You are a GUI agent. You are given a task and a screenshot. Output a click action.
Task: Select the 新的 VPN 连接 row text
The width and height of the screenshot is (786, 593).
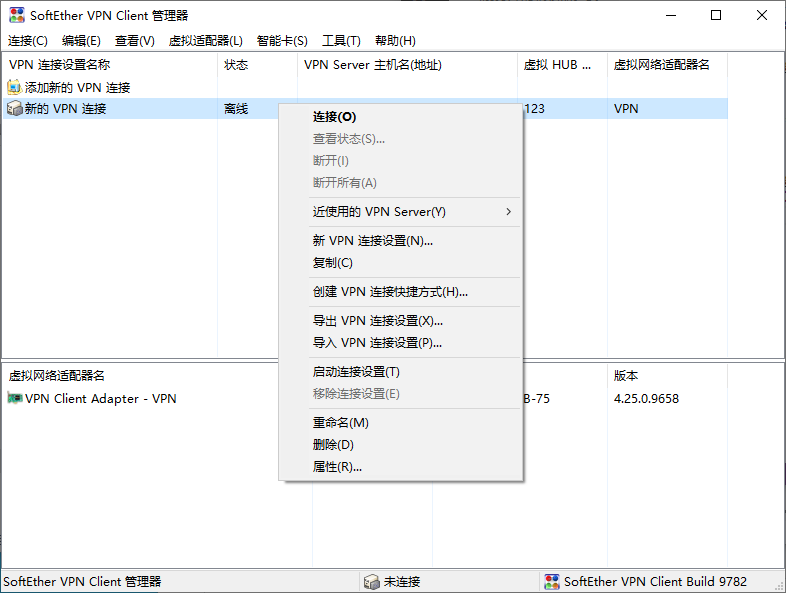point(66,109)
